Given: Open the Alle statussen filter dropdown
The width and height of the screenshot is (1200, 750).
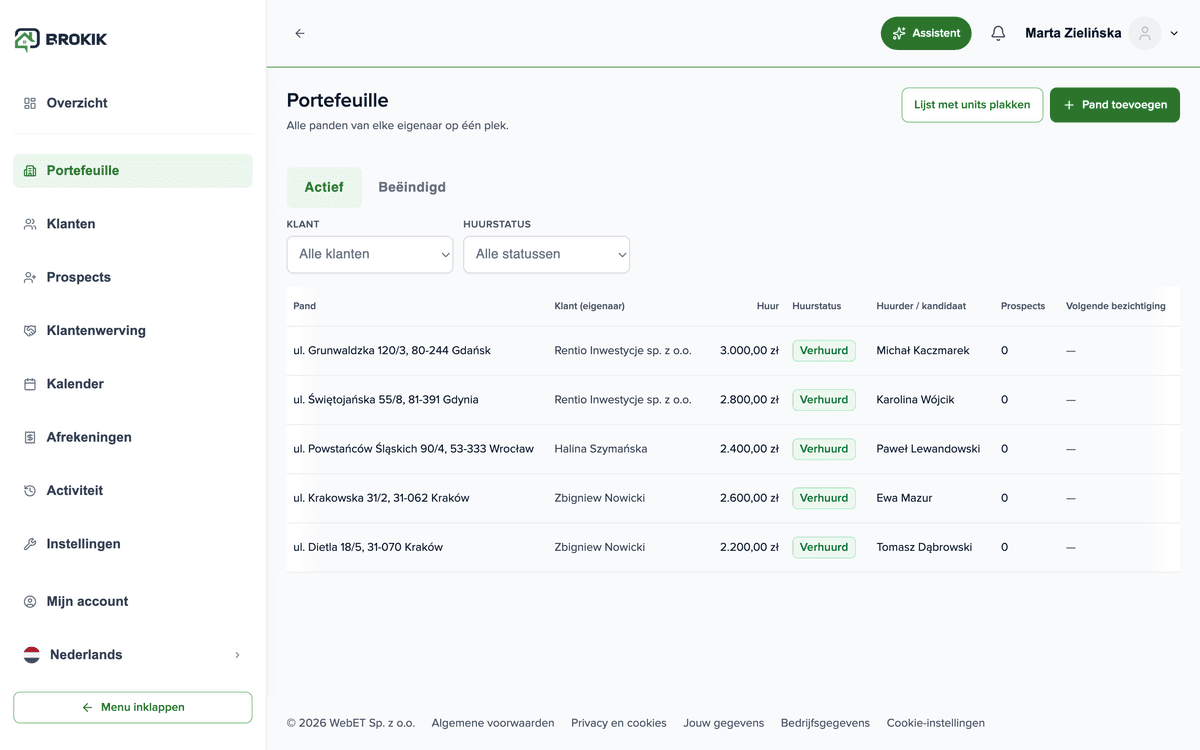Looking at the screenshot, I should click(x=546, y=254).
